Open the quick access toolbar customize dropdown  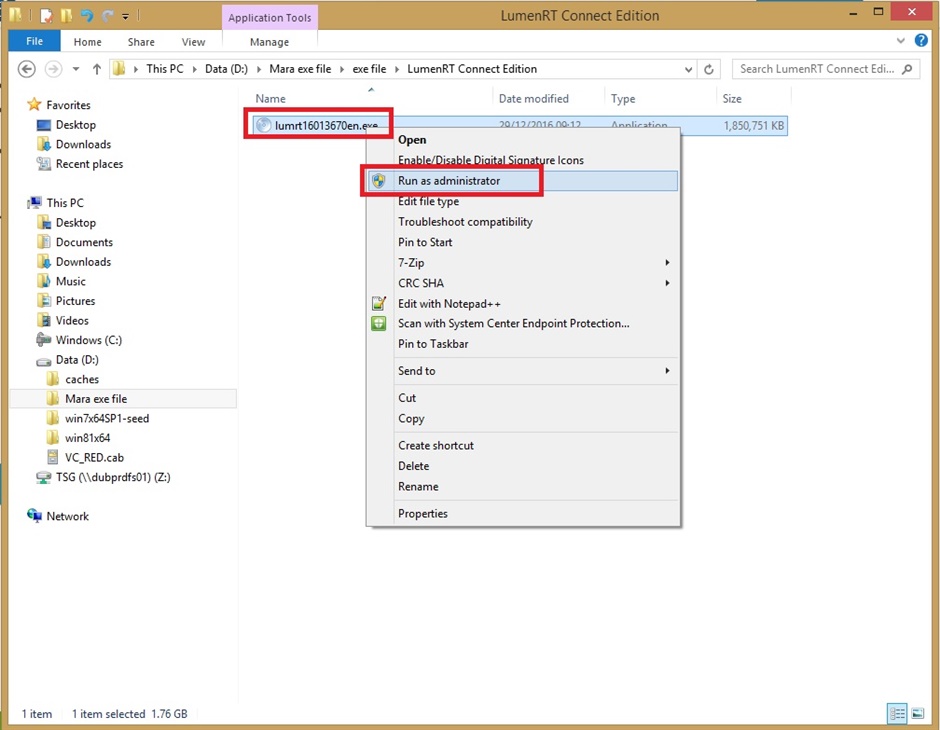pos(125,16)
